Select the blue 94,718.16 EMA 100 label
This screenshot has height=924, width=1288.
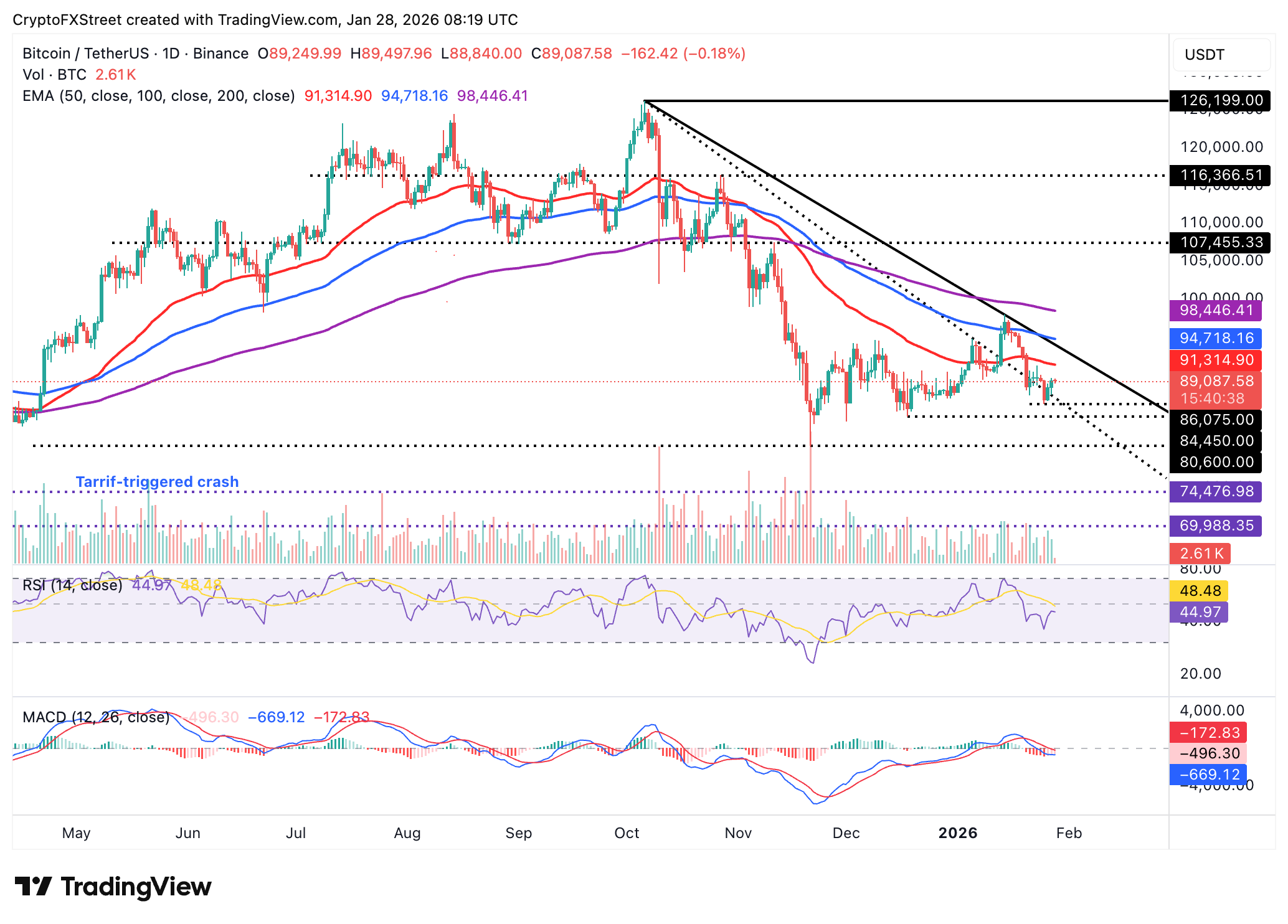click(x=1215, y=338)
